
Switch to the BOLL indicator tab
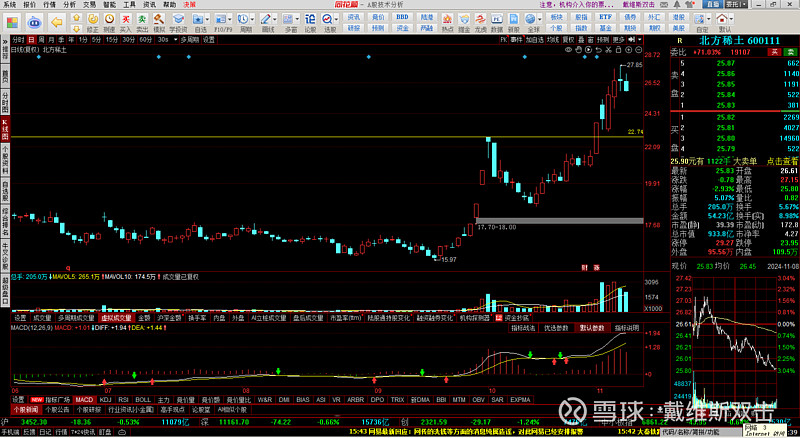coord(143,400)
